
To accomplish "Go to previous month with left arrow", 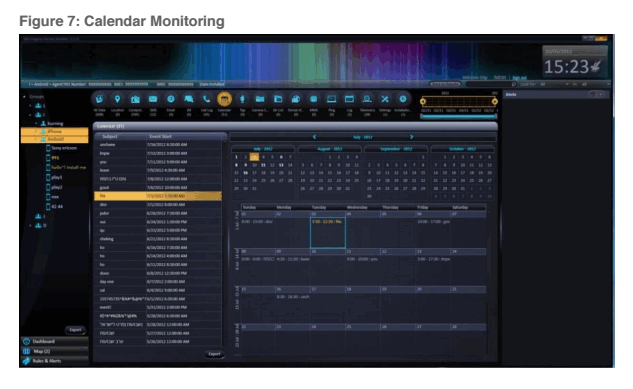I will tap(314, 137).
